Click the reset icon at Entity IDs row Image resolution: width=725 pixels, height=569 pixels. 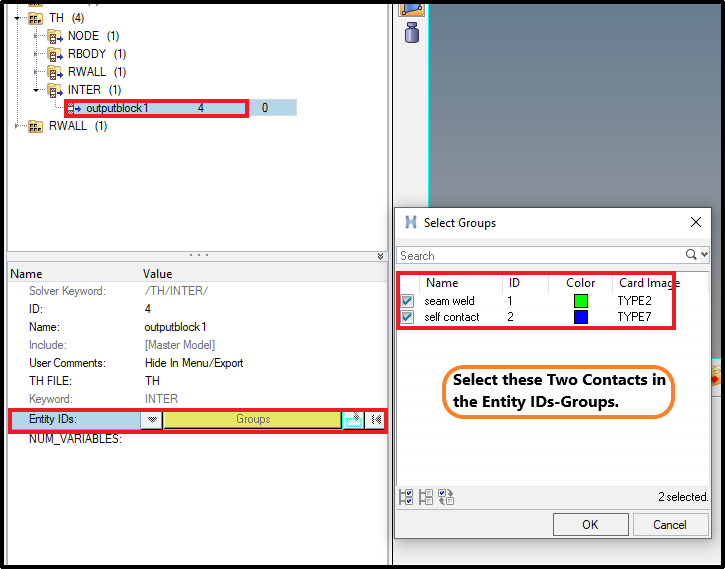tap(375, 420)
